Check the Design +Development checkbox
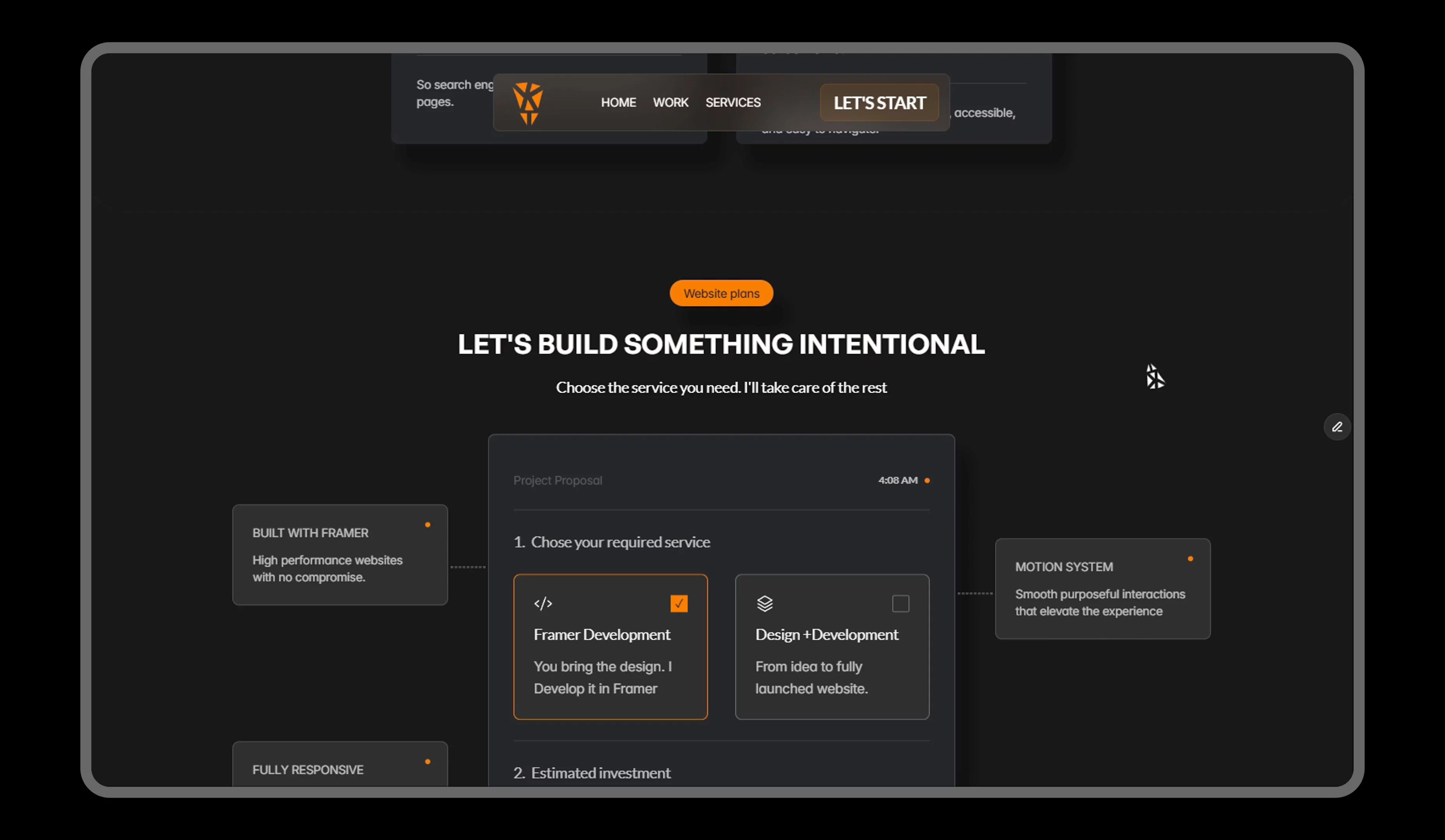The image size is (1445, 840). pos(900,603)
